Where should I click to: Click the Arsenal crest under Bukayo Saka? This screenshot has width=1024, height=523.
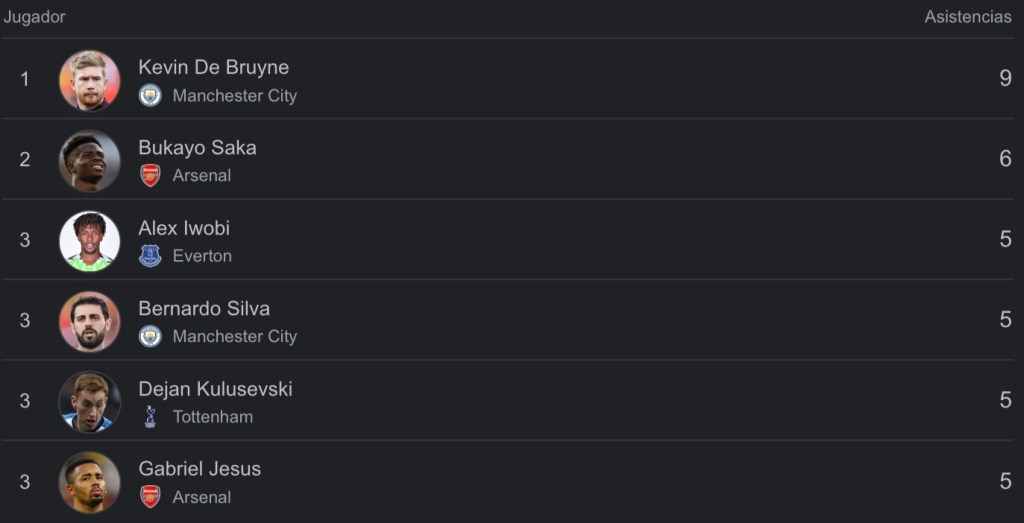[x=150, y=176]
